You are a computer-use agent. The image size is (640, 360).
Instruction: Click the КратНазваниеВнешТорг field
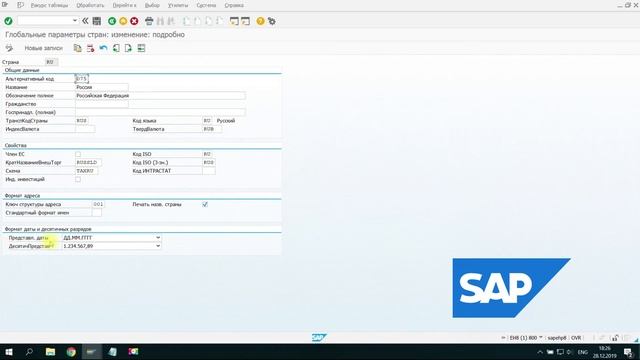pos(88,162)
